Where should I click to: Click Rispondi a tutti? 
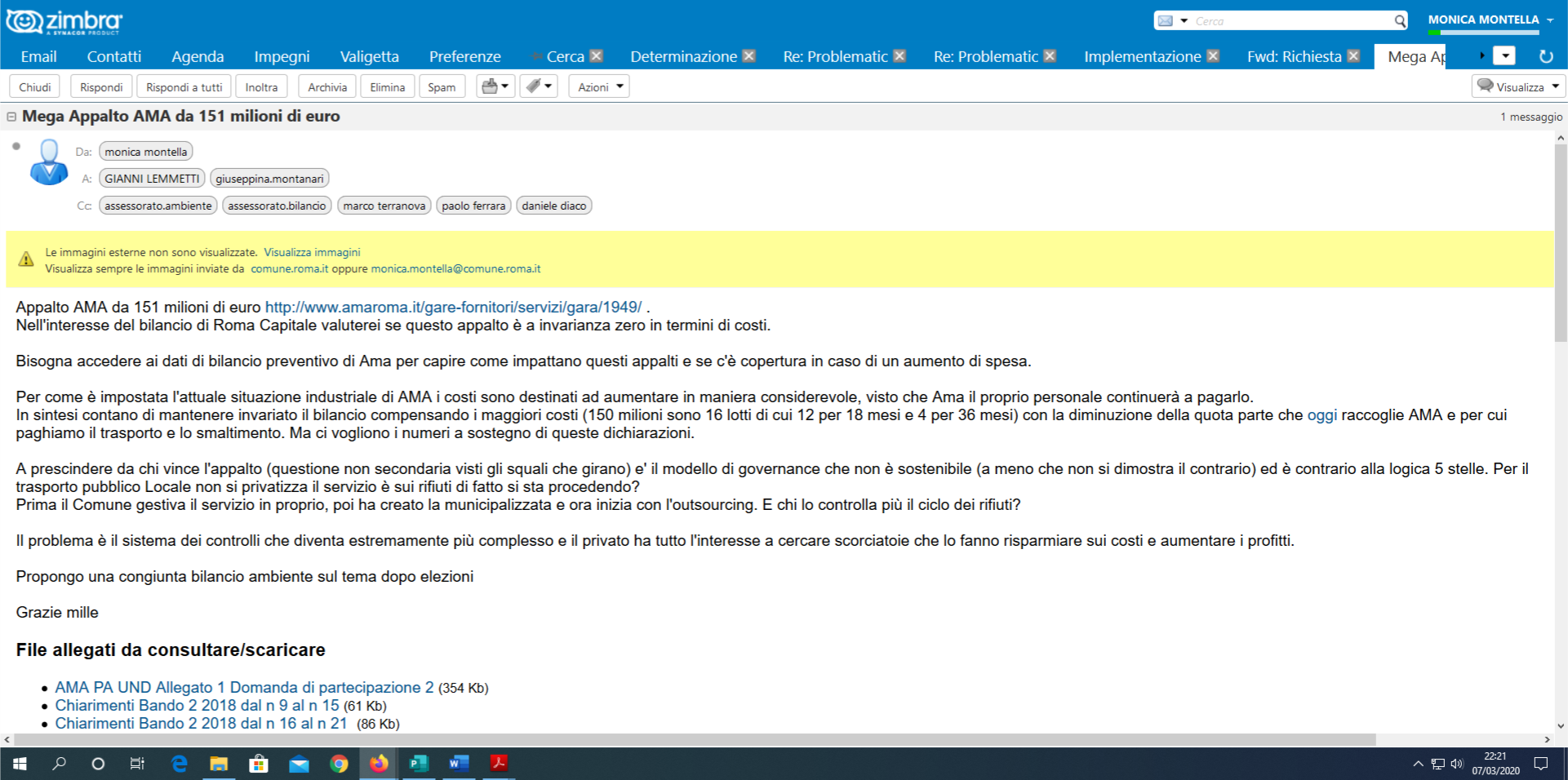point(184,86)
